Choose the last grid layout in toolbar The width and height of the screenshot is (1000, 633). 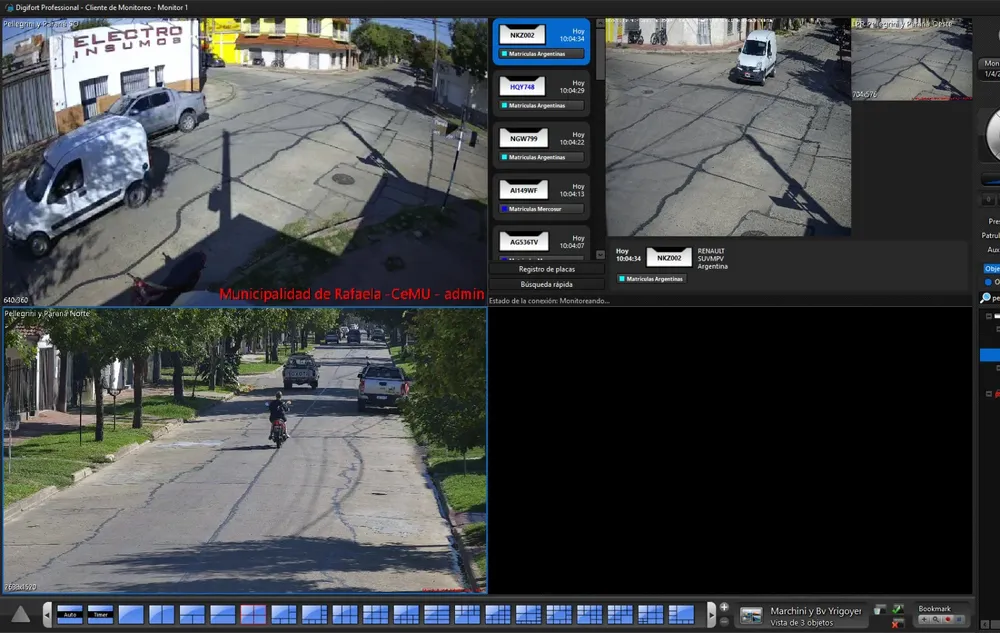(x=681, y=615)
